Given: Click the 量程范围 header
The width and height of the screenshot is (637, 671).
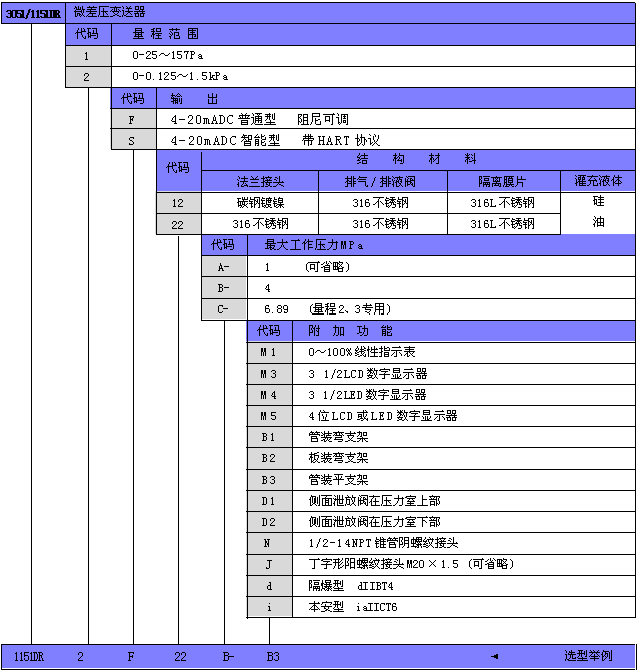Looking at the screenshot, I should point(165,34).
